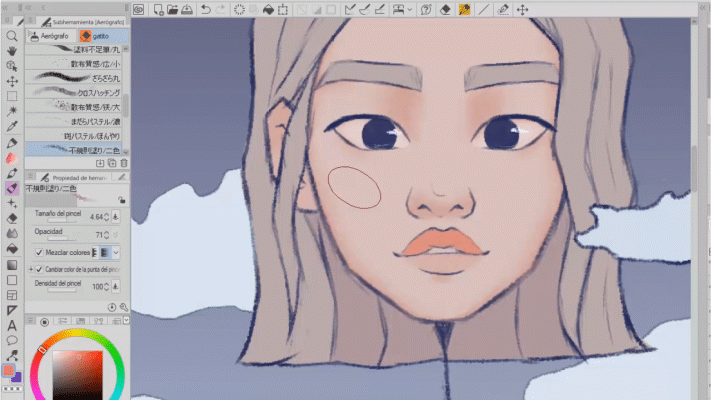Delete the selected sub tool
This screenshot has width=711, height=400.
pyautogui.click(x=123, y=163)
